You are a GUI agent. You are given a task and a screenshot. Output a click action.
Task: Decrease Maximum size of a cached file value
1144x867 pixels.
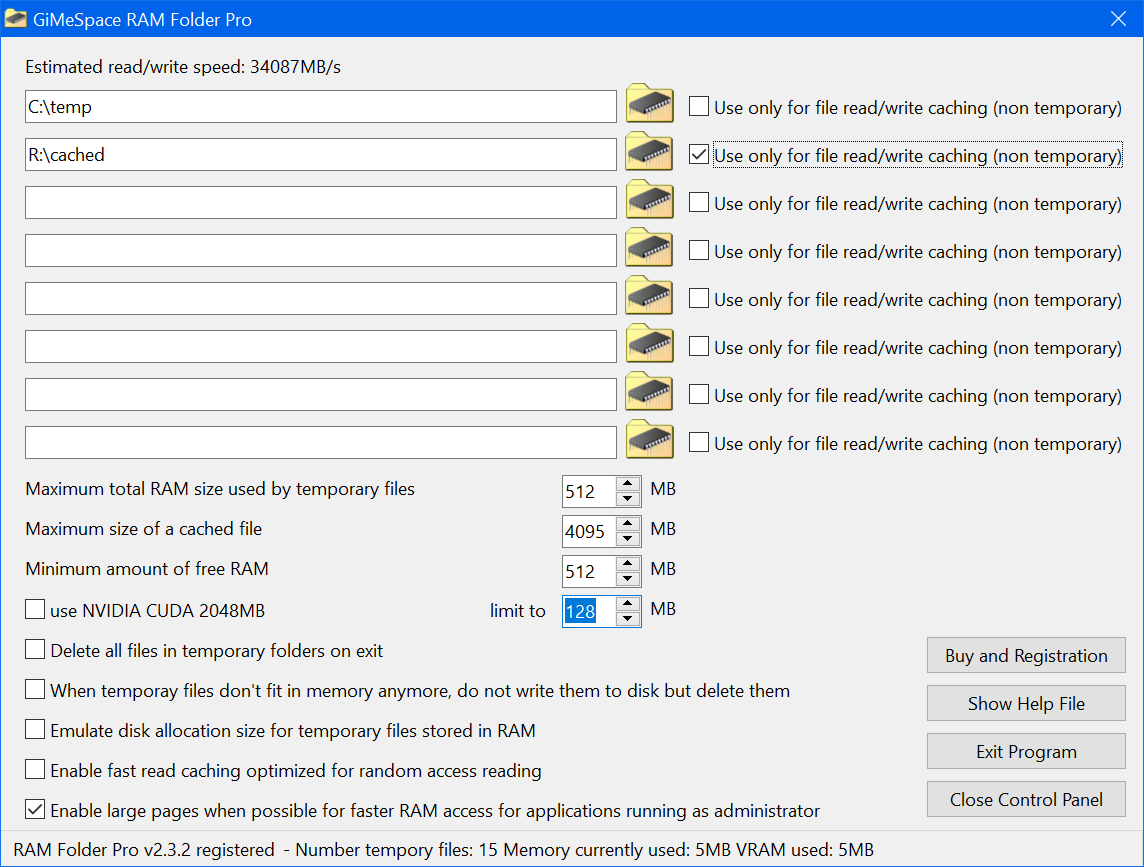[x=628, y=538]
